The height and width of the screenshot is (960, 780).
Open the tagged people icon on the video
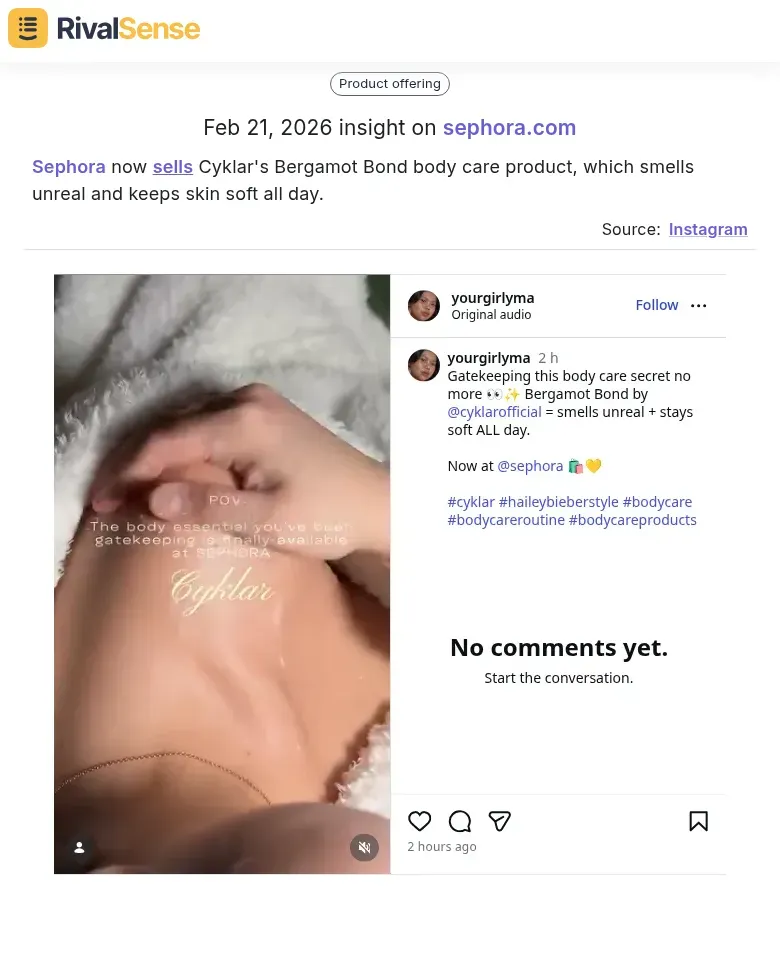(x=79, y=847)
